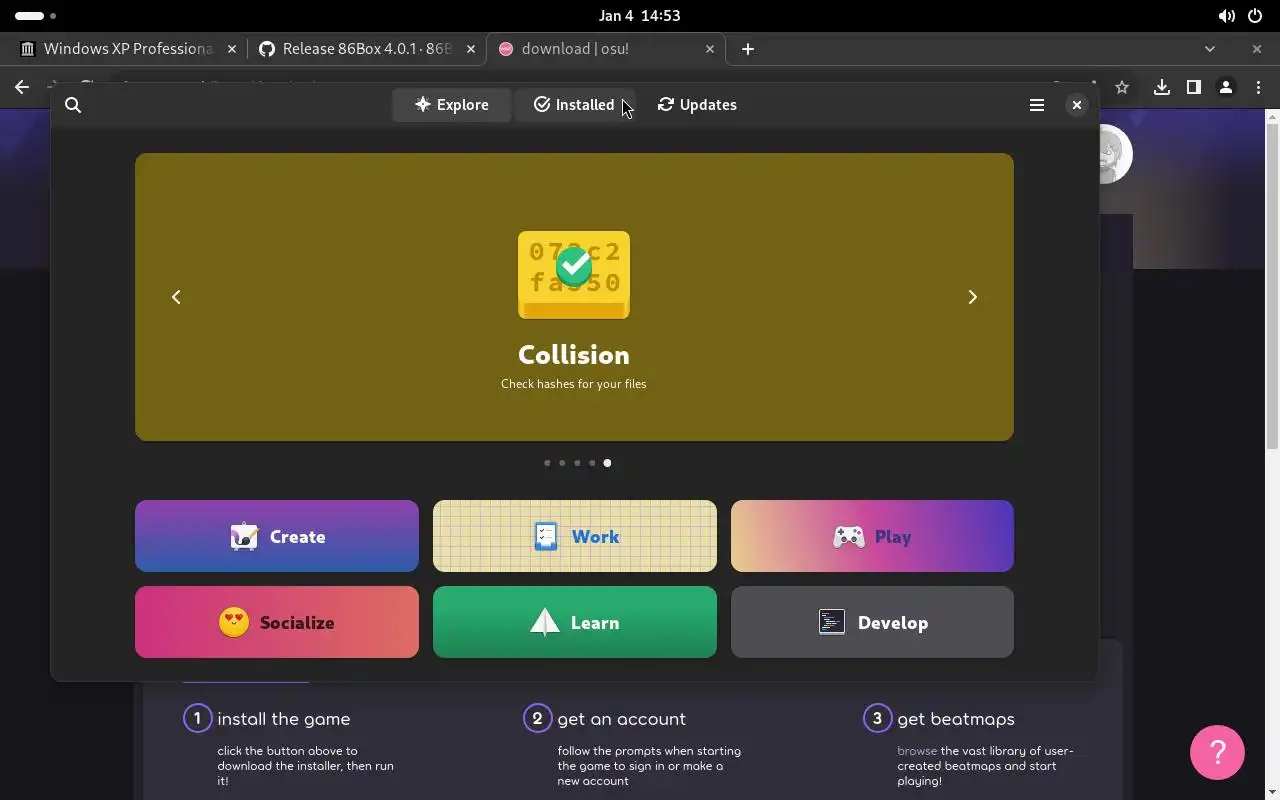Select the fourth carousel page dot
Screen dimensions: 1280x800
[x=592, y=463]
